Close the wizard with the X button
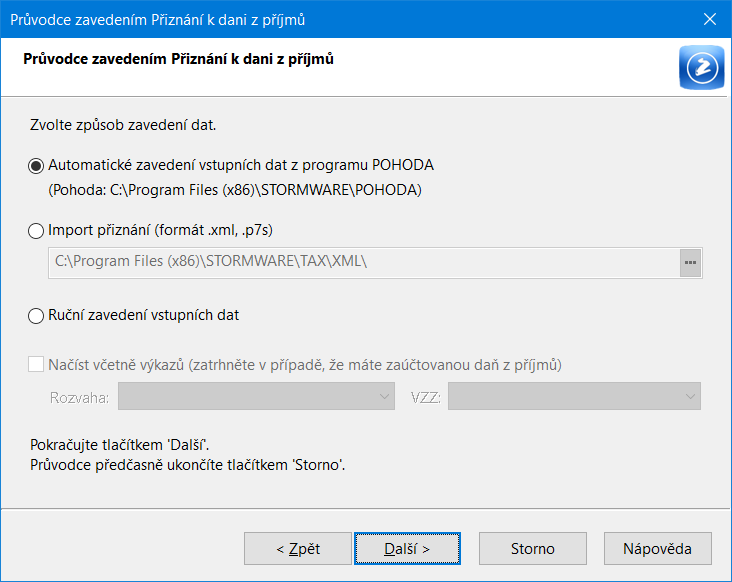Viewport: 732px width, 582px height. 710,19
